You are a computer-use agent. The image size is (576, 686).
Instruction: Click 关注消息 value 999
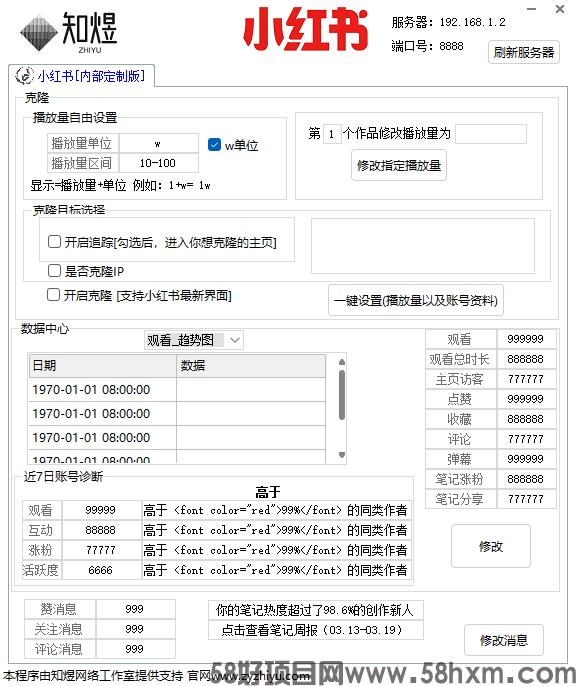coord(135,629)
